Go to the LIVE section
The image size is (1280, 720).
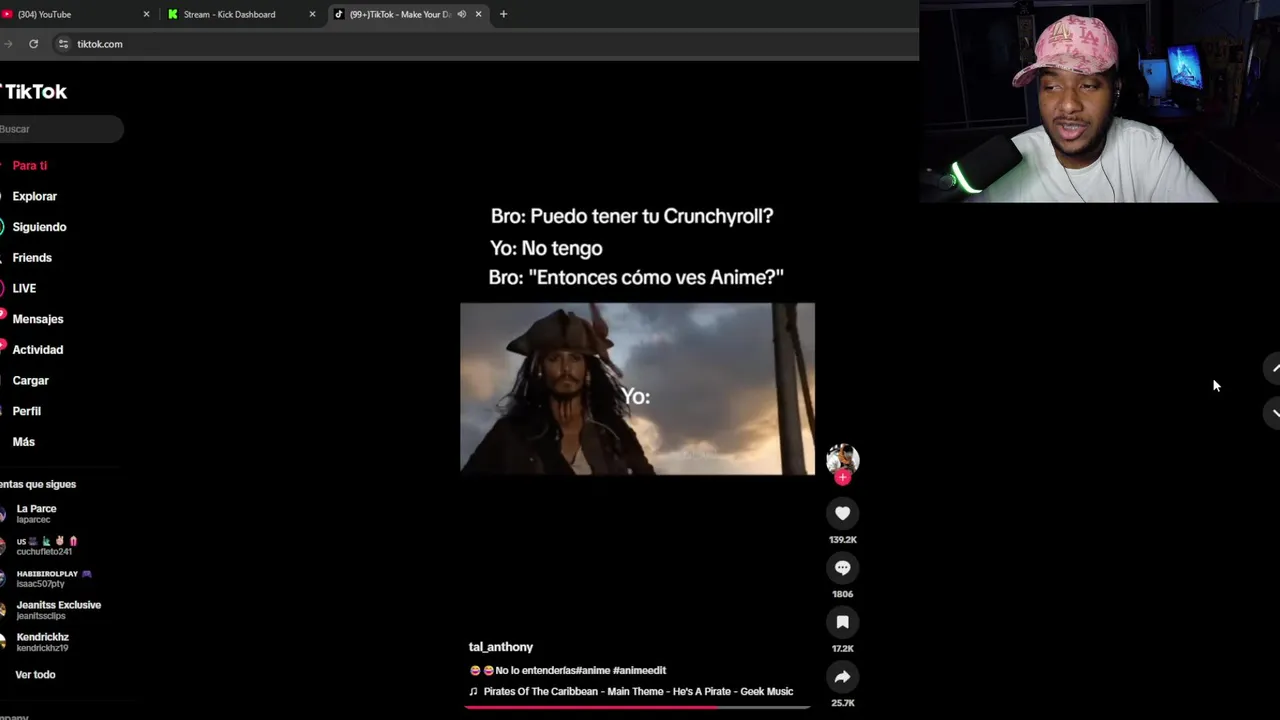pyautogui.click(x=24, y=288)
